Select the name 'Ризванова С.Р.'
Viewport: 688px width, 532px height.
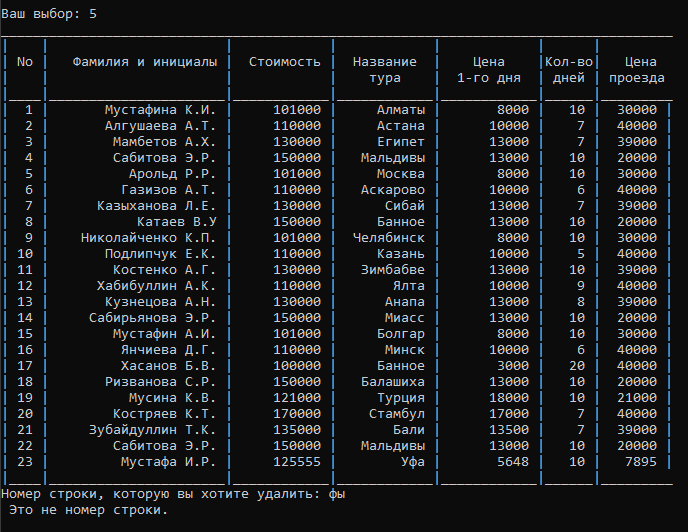[161, 382]
